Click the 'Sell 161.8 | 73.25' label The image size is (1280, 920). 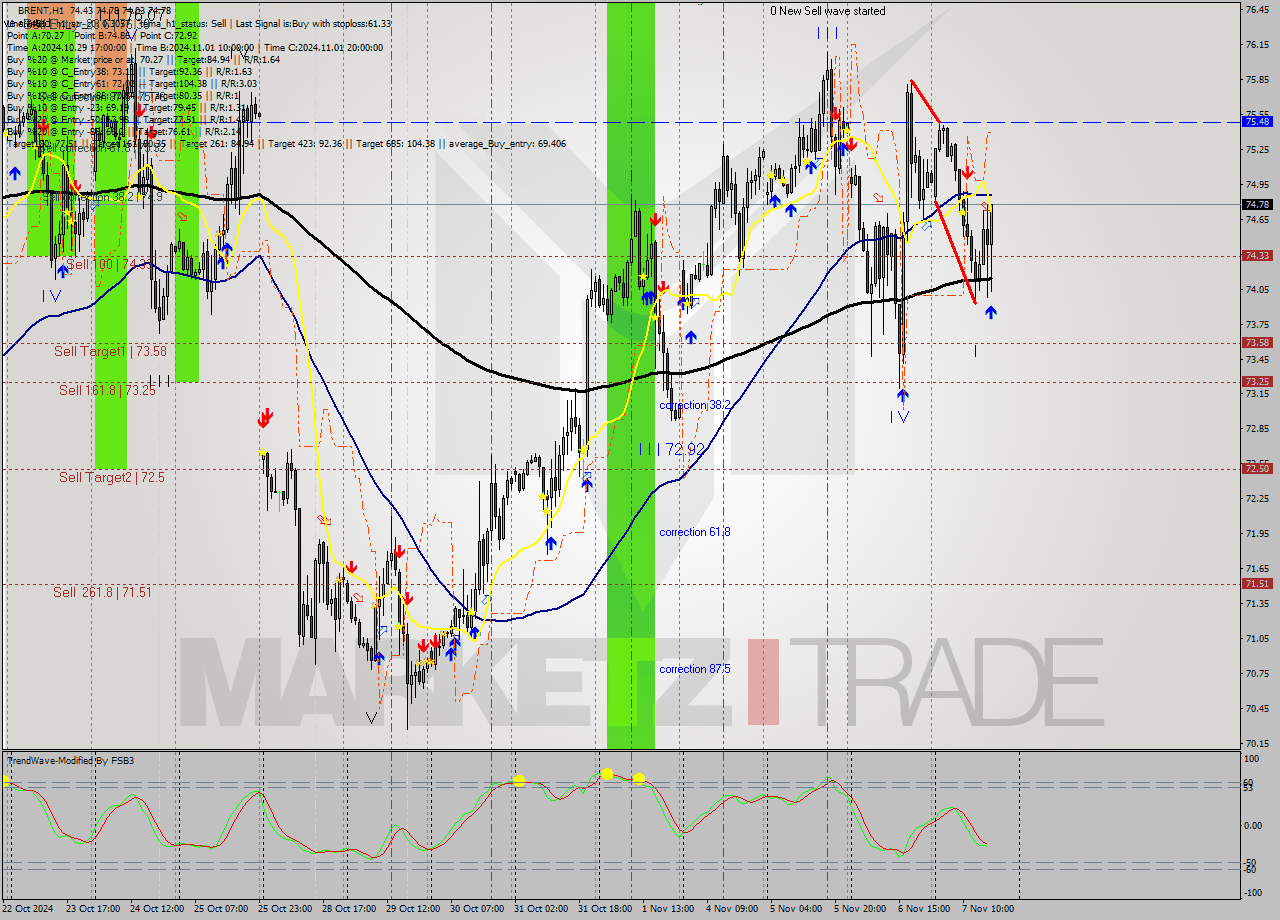(x=107, y=390)
